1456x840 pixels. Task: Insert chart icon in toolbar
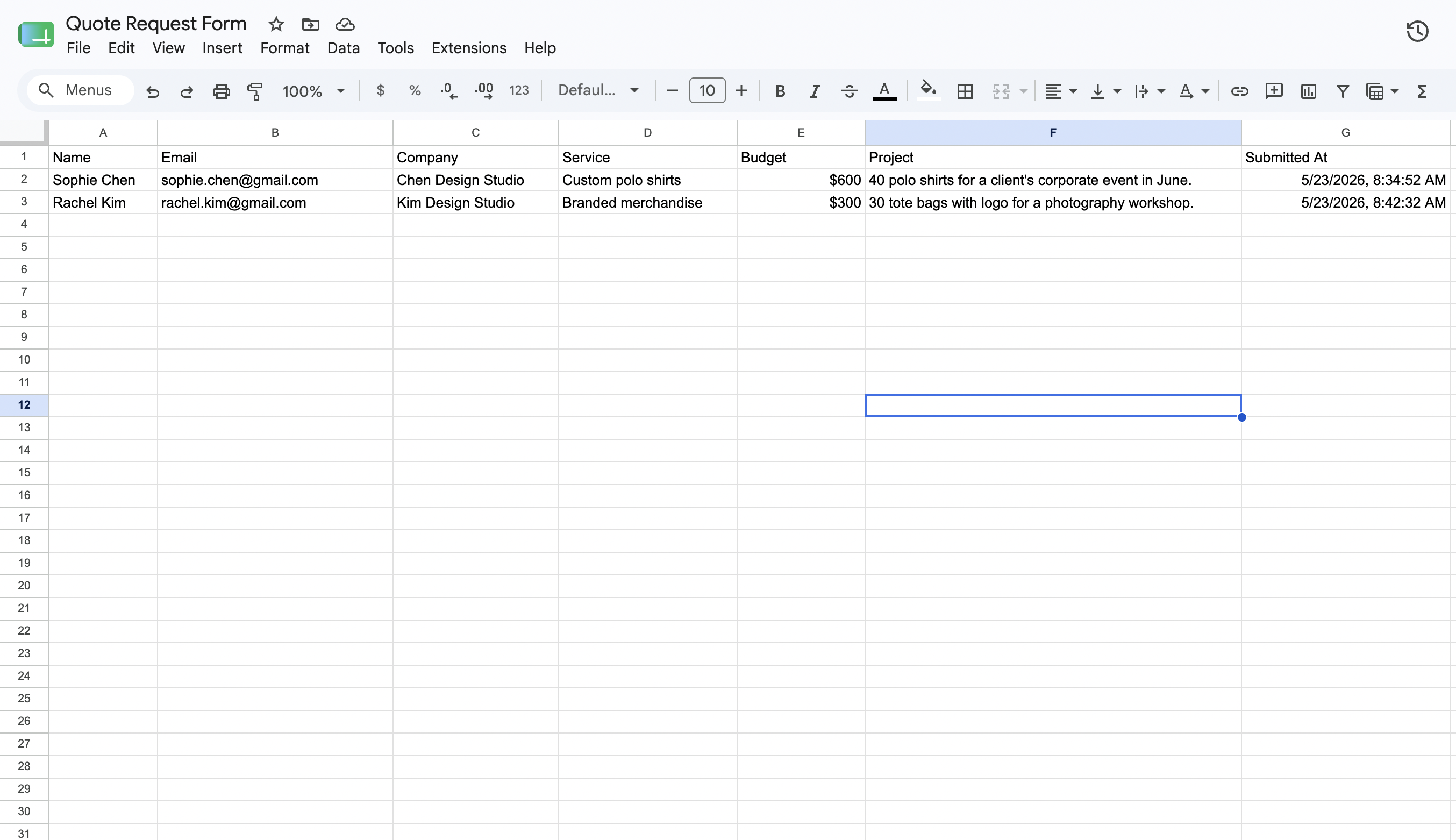click(x=1308, y=91)
